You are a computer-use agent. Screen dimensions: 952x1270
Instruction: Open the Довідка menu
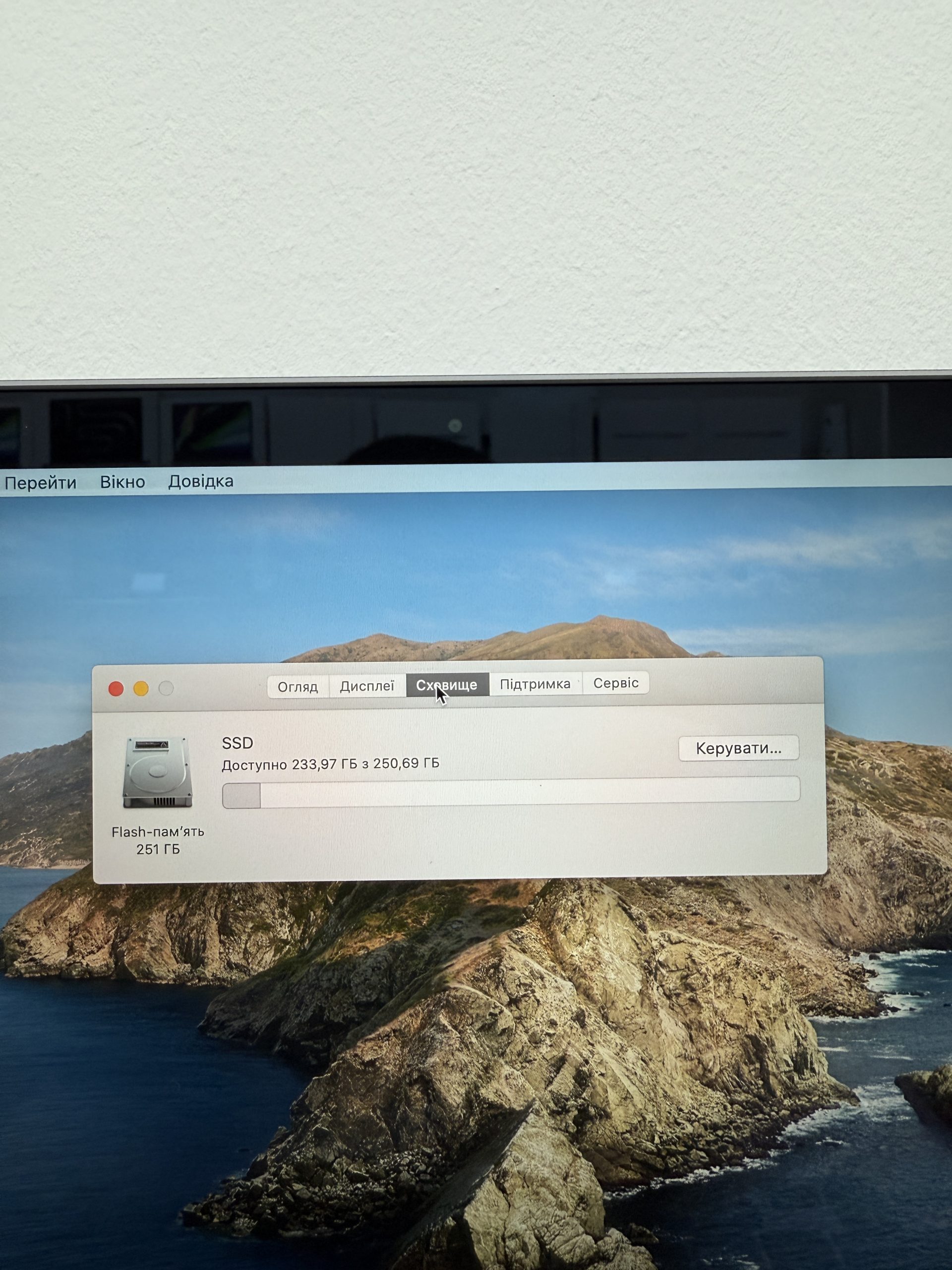pyautogui.click(x=201, y=481)
